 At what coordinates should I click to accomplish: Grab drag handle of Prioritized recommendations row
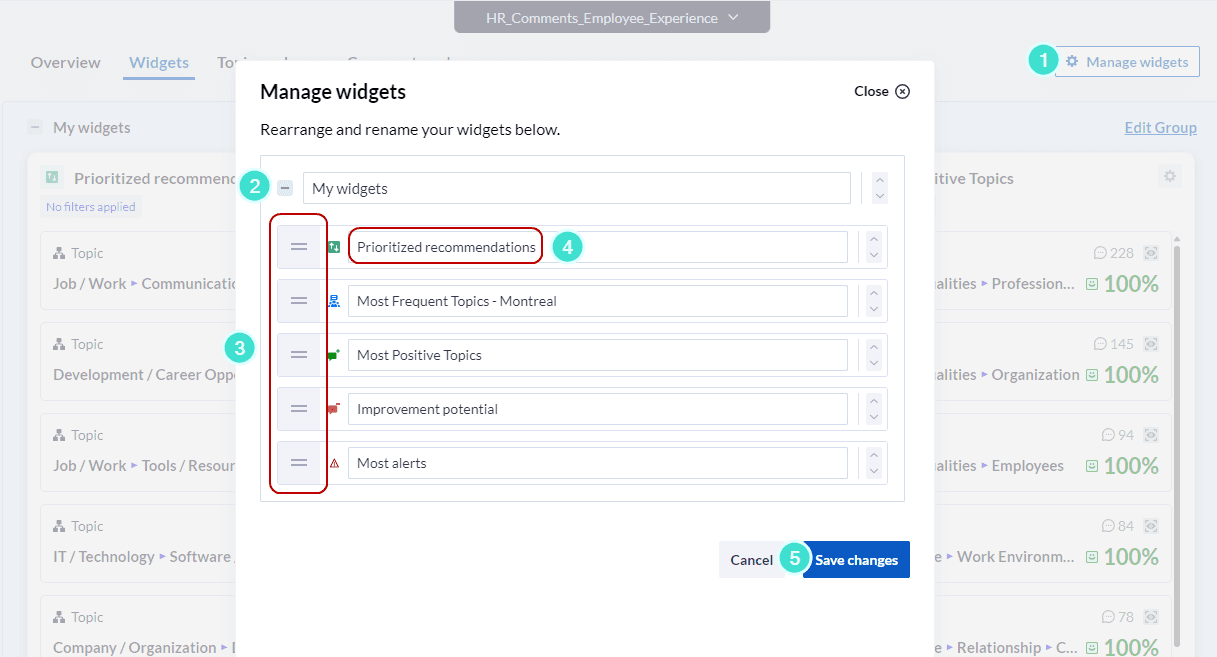[x=299, y=247]
